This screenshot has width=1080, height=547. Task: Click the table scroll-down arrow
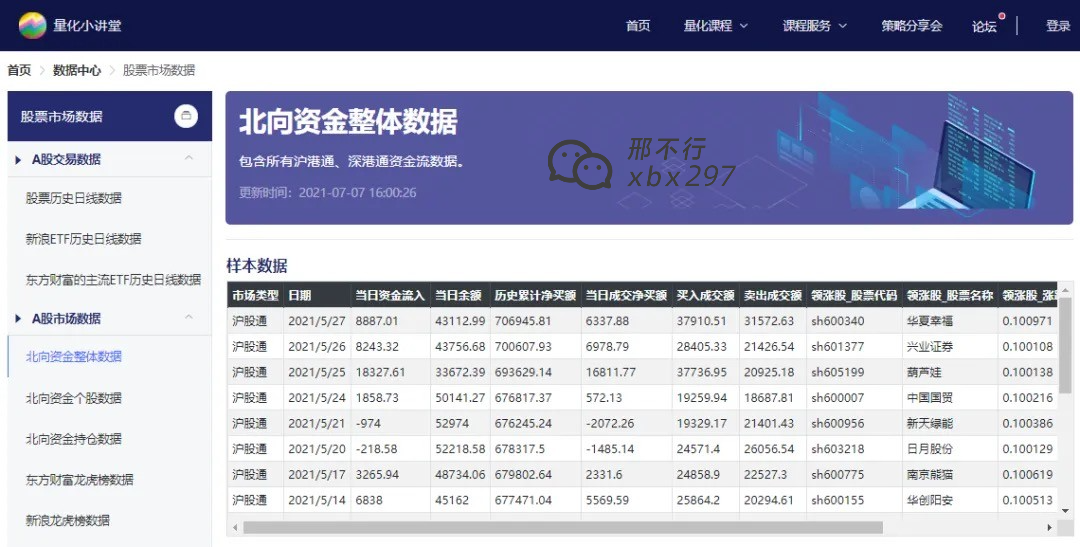pos(1066,511)
